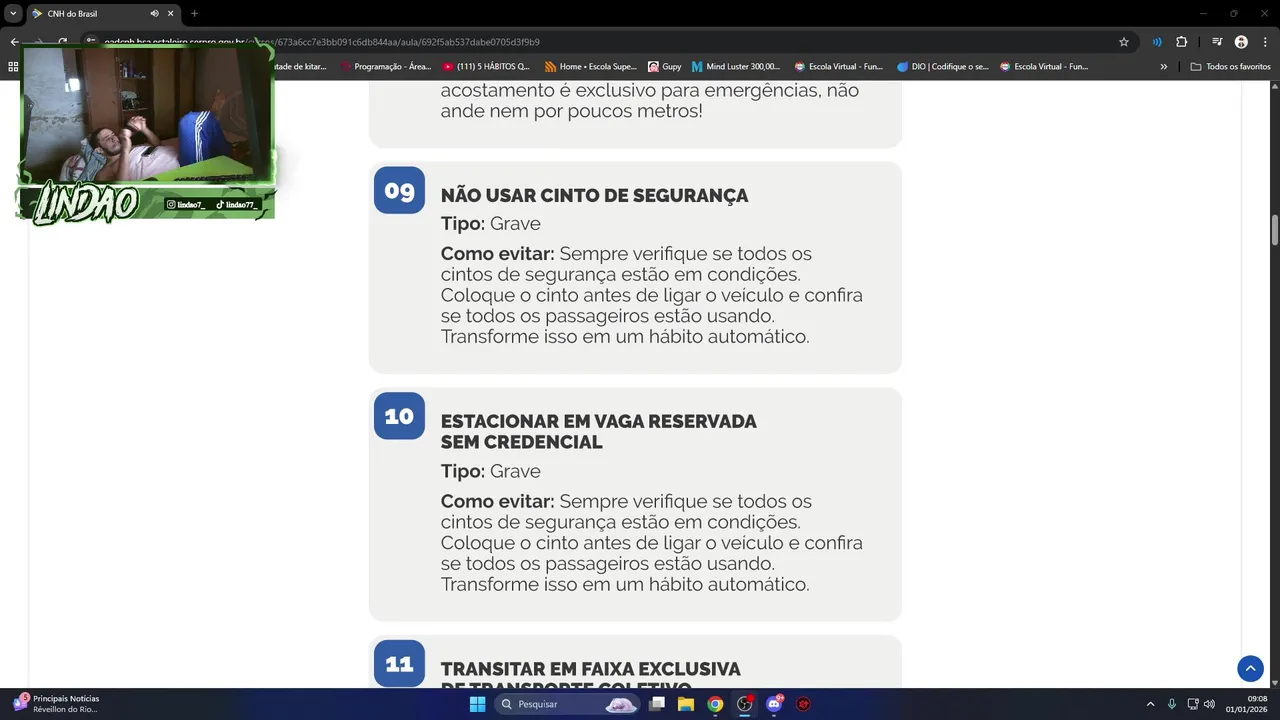
Task: Open the Mind Luster bookmark
Action: 736,67
